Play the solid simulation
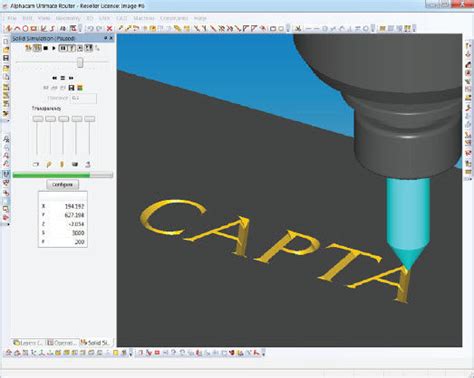 tap(53, 48)
